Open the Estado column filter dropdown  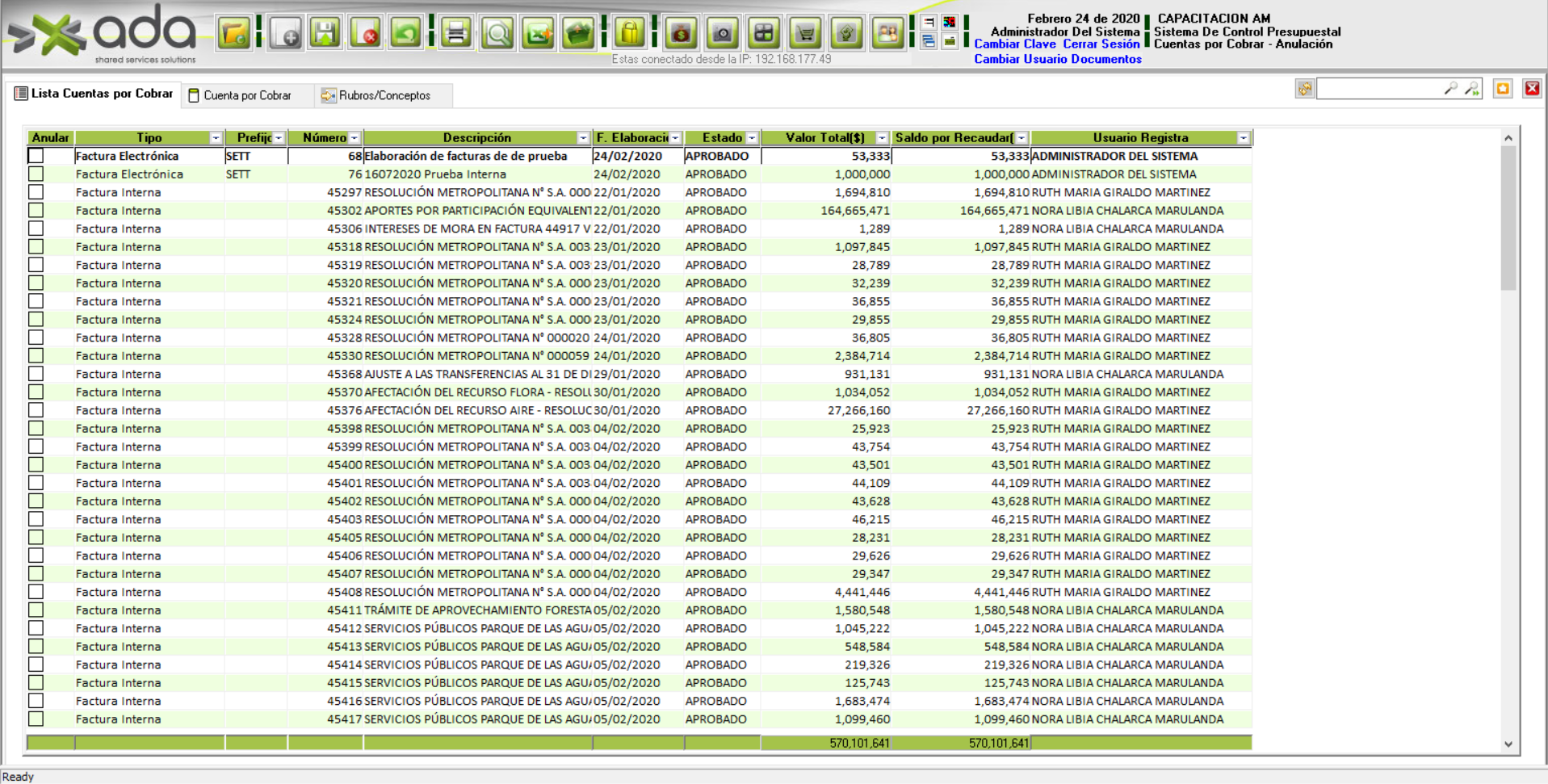pos(751,138)
